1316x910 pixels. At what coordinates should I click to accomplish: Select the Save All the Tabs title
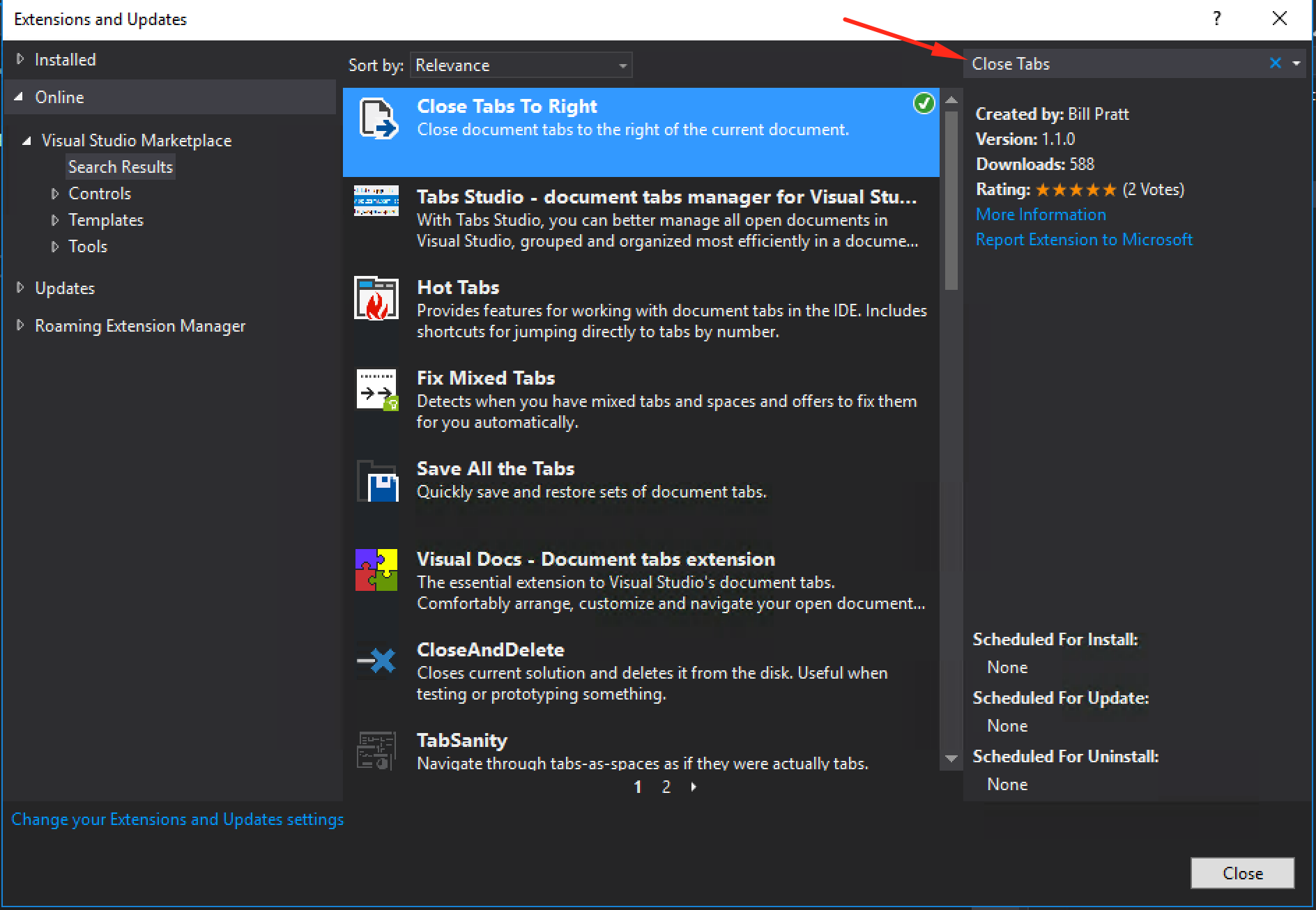(496, 468)
